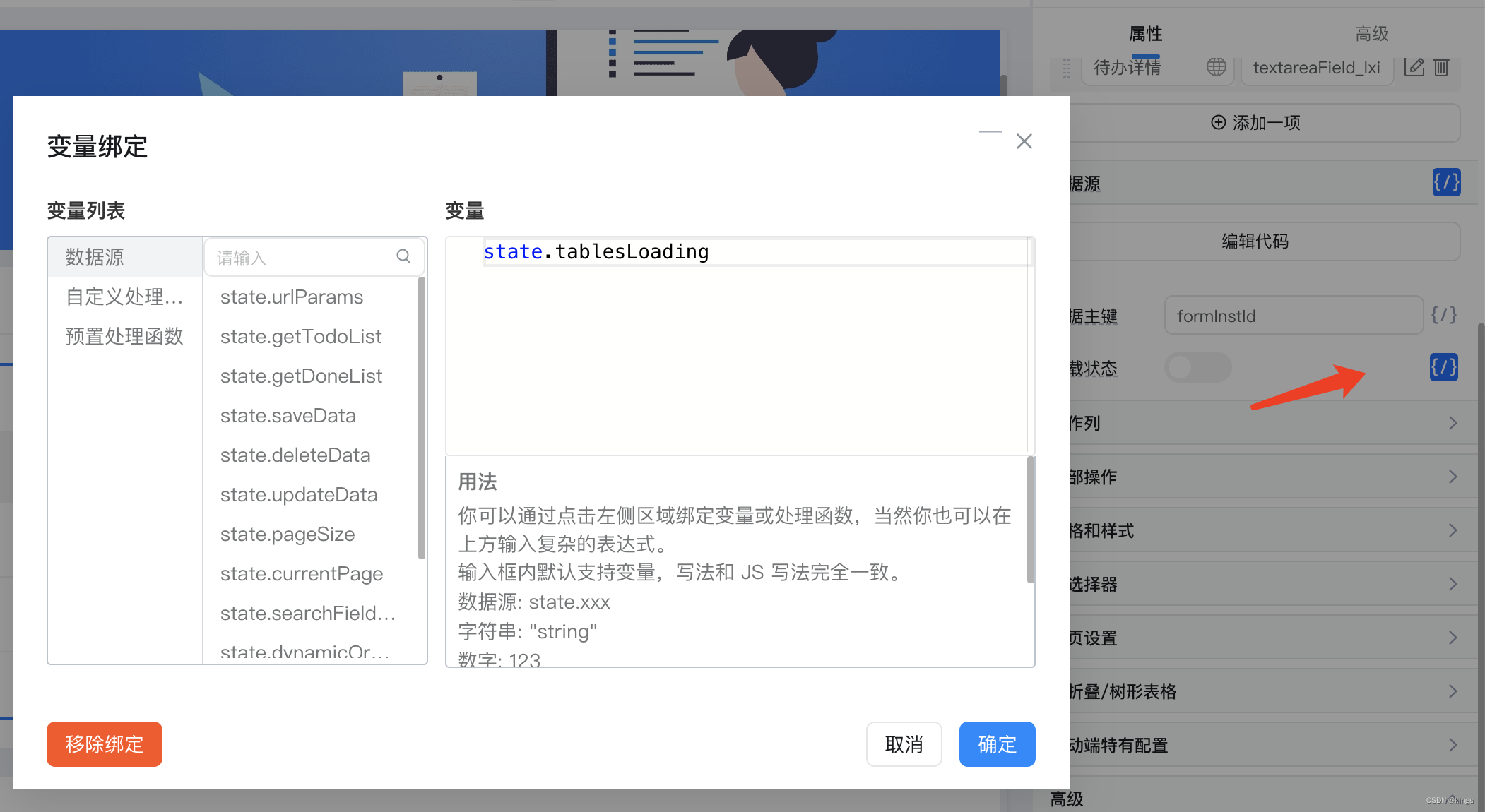Click the trash delete icon next to textareaField_lxi
Screen dimensions: 1485x812
pyautogui.click(x=1441, y=67)
